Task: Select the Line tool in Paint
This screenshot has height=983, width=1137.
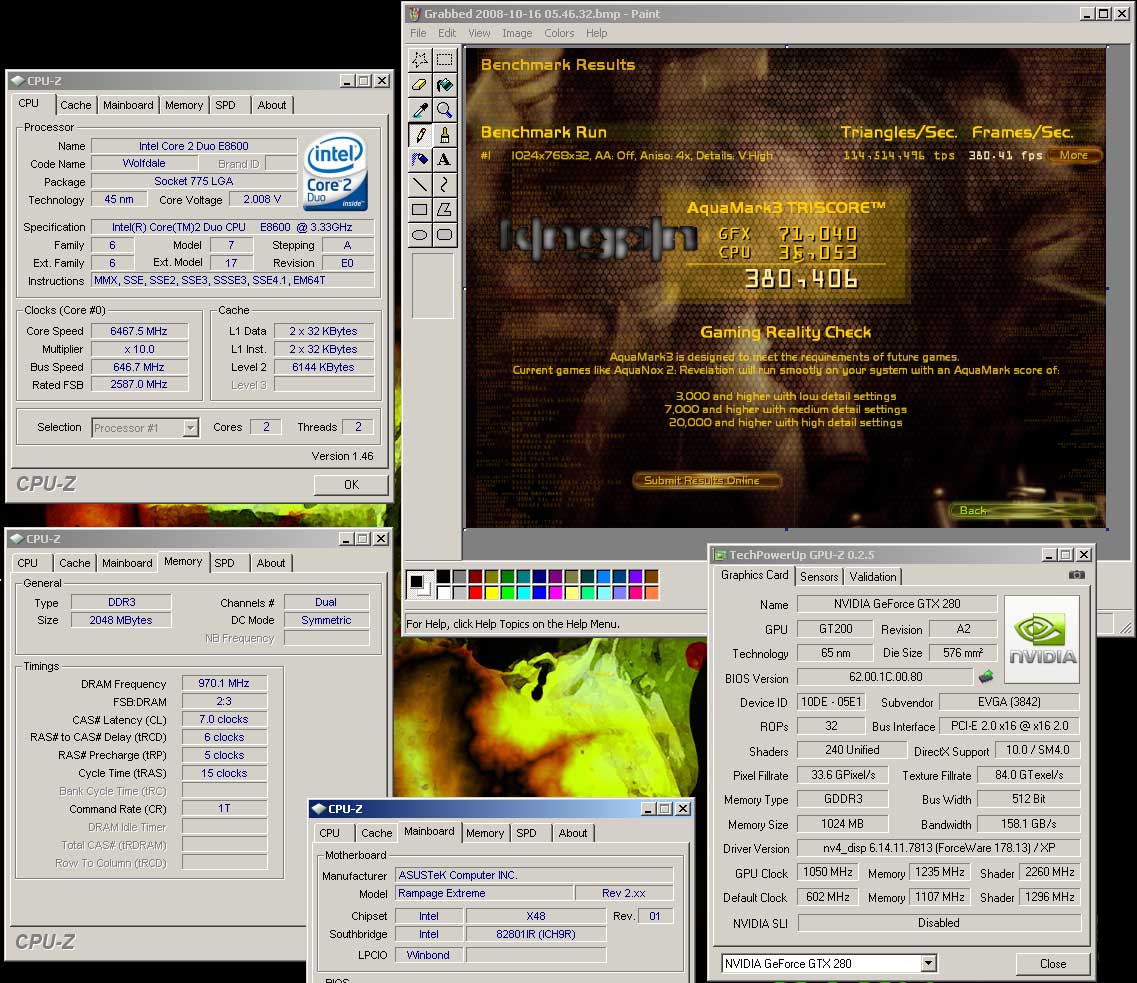Action: click(x=420, y=185)
